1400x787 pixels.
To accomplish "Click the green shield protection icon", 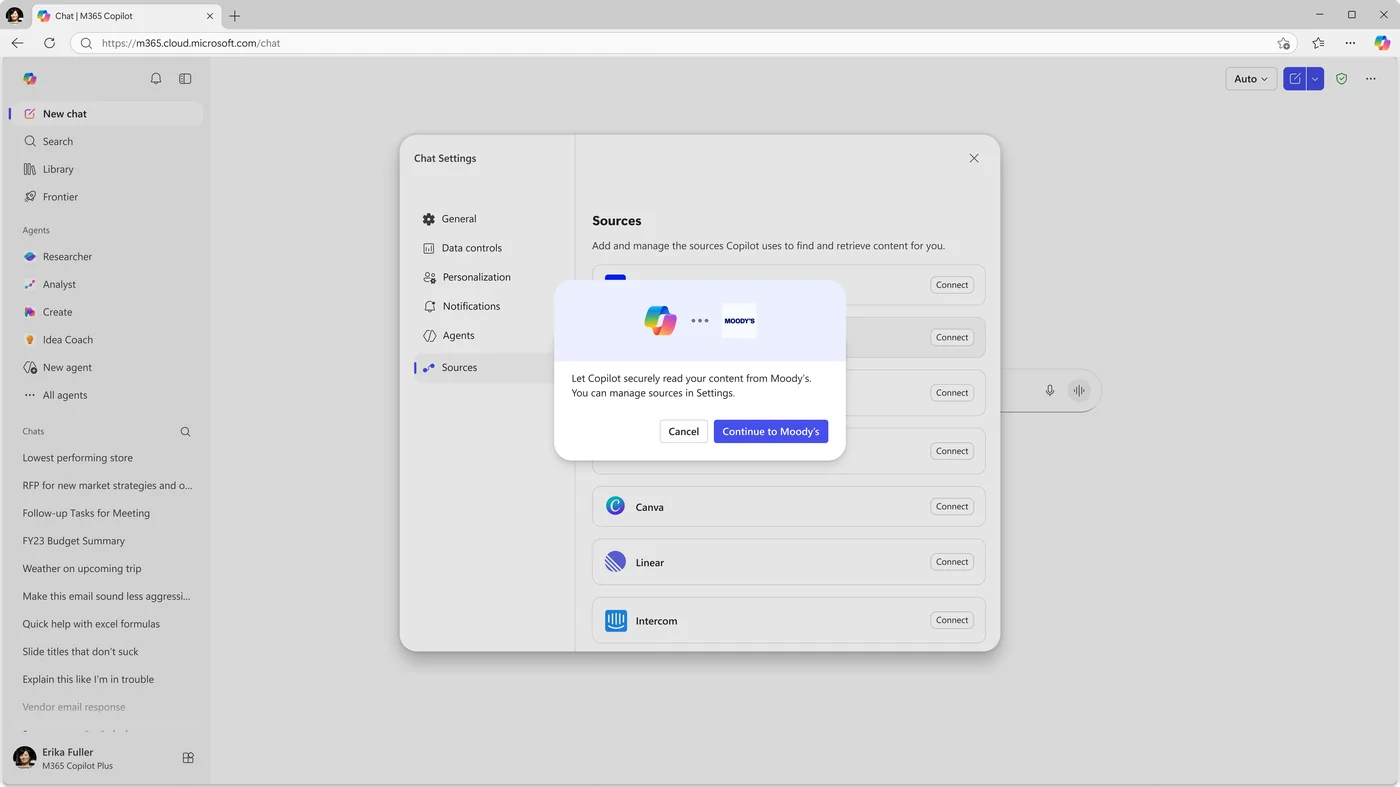I will pos(1342,79).
